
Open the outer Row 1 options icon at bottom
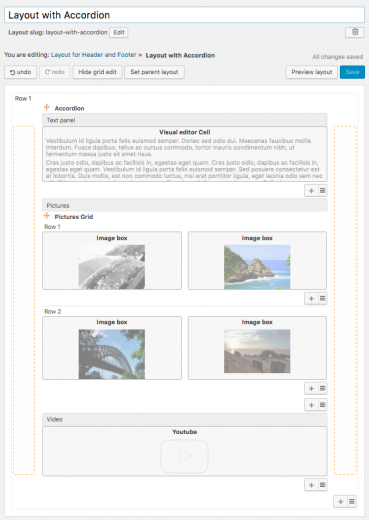pos(352,501)
